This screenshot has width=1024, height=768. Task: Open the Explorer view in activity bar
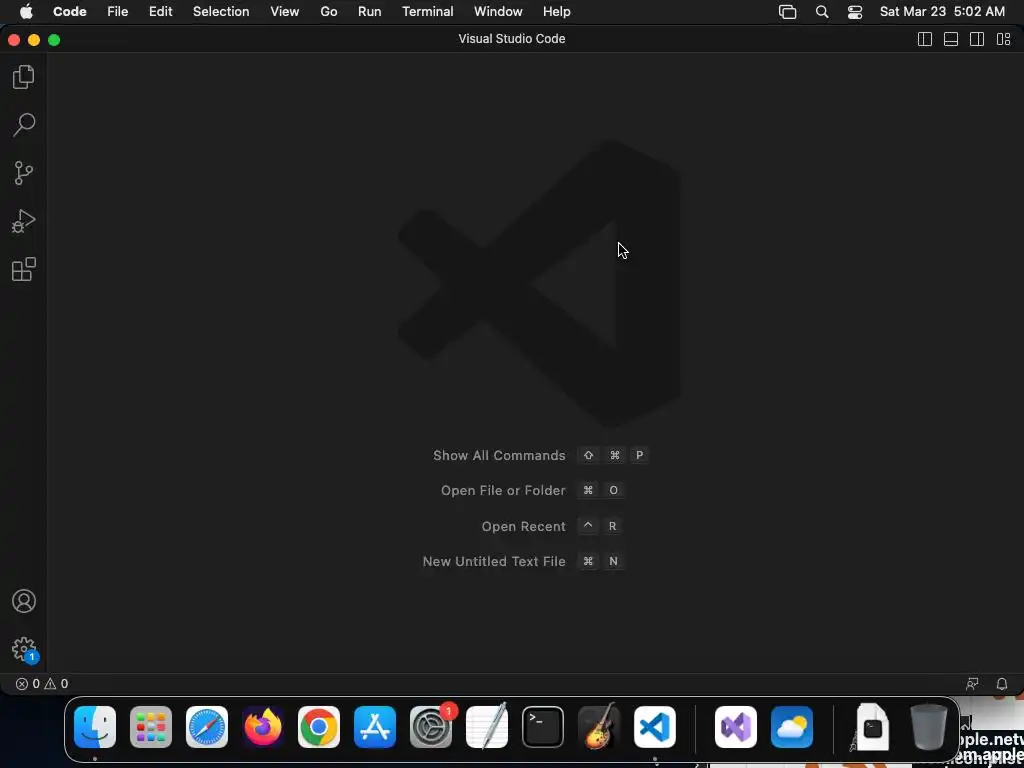pyautogui.click(x=24, y=77)
